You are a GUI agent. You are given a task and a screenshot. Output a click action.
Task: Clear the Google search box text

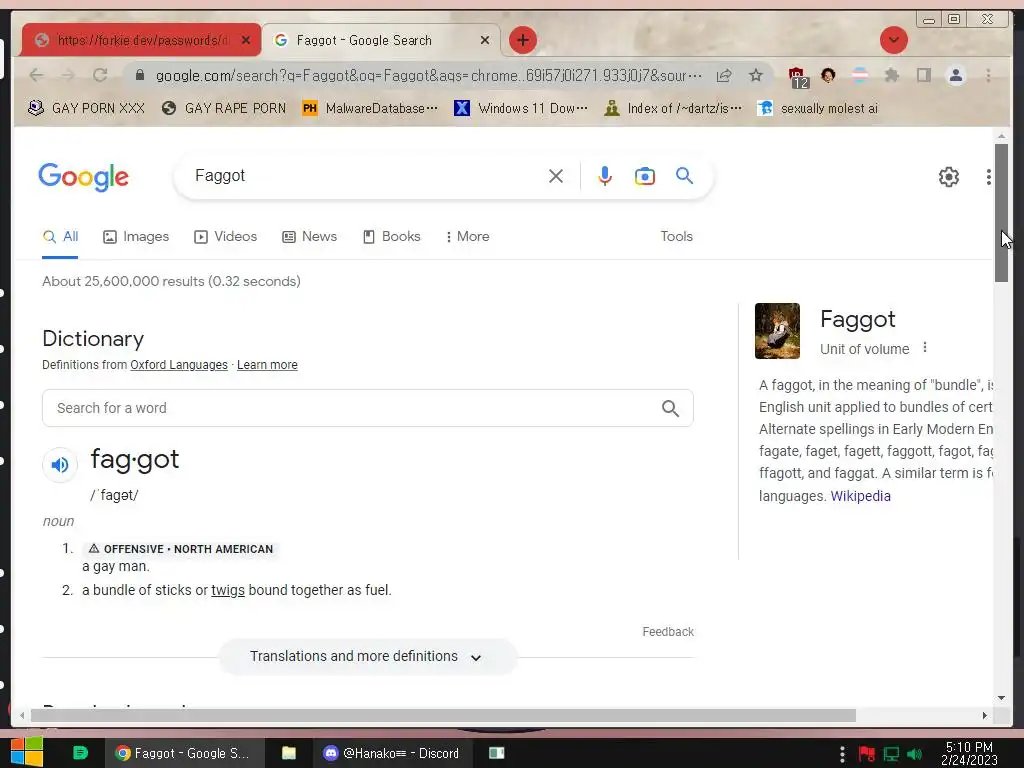(556, 176)
